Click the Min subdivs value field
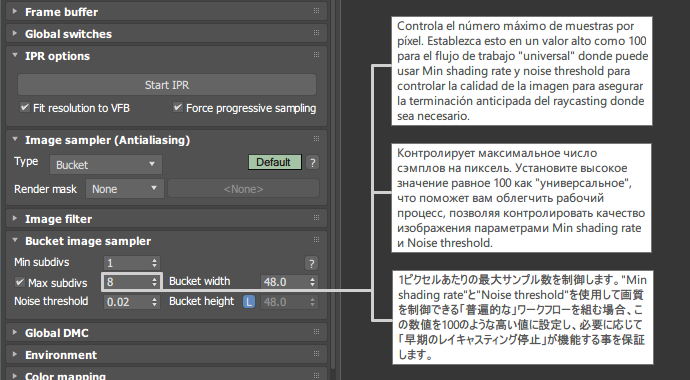Image resolution: width=690 pixels, height=380 pixels. click(127, 263)
